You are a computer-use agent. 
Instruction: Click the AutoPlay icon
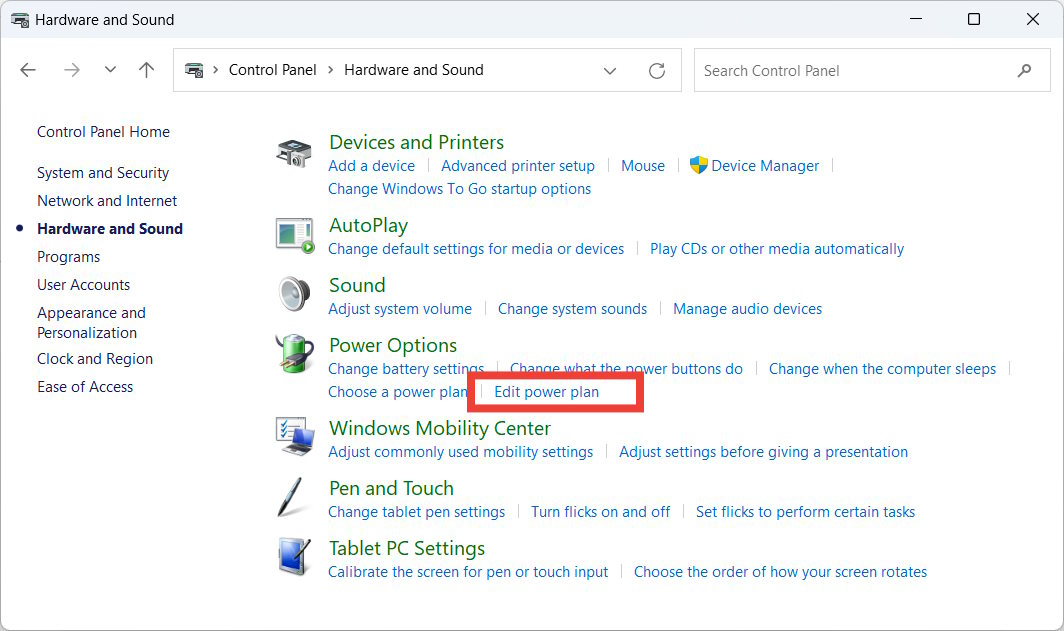[294, 234]
